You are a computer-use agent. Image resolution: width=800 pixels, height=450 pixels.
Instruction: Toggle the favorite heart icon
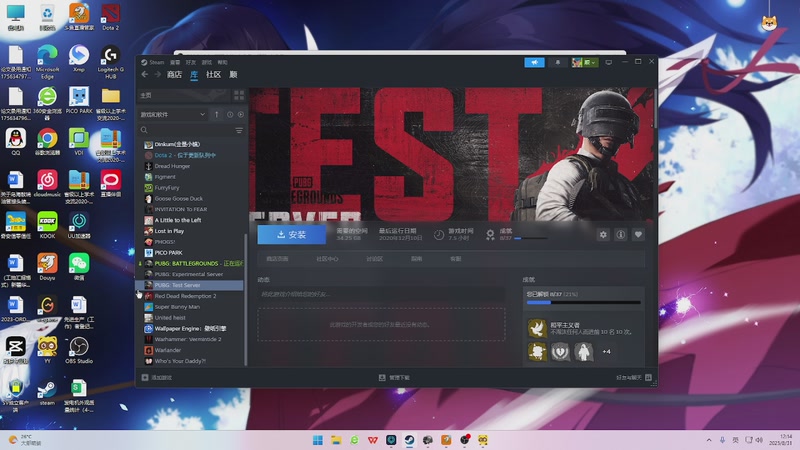pos(638,235)
